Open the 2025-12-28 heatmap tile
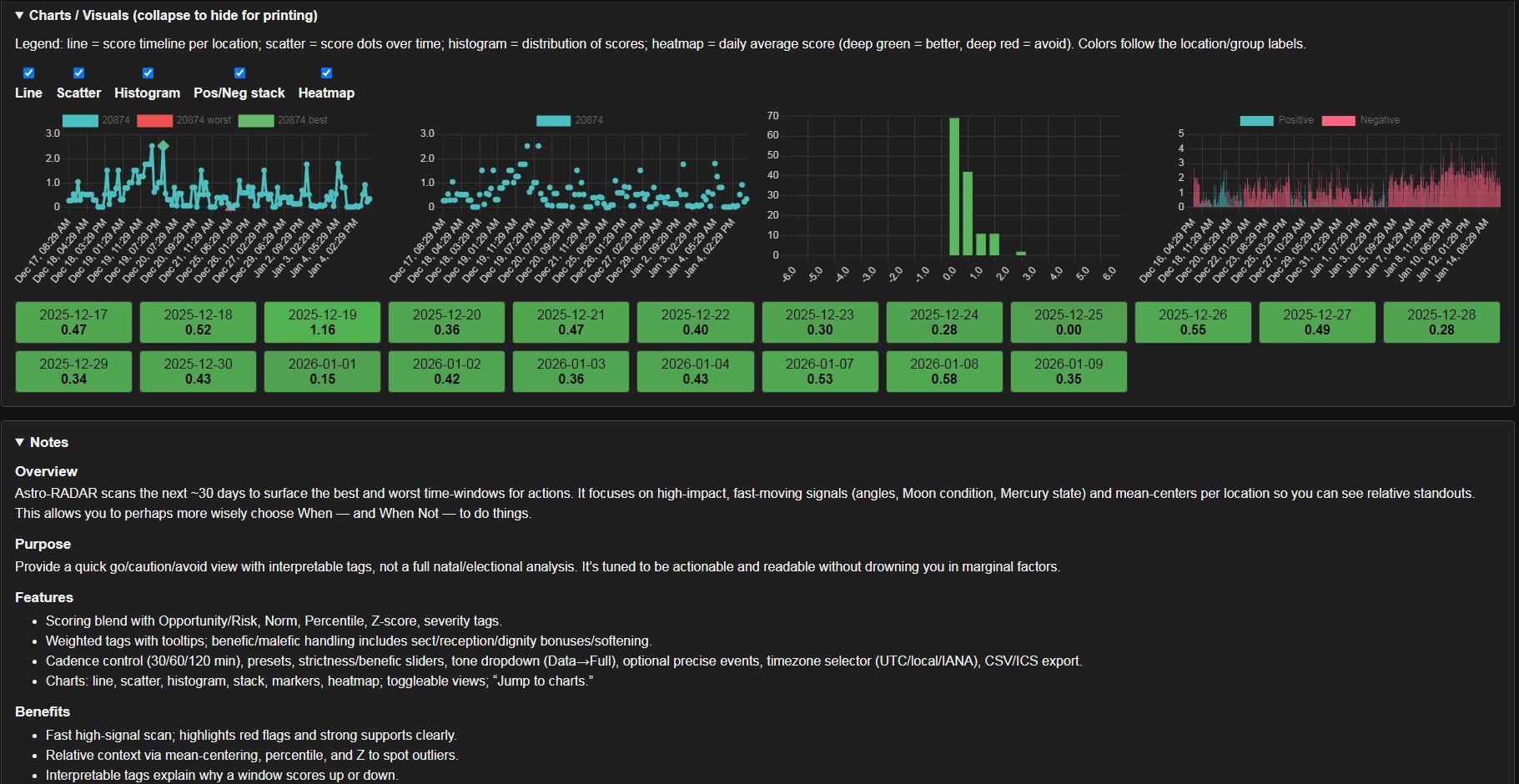Viewport: 1519px width, 784px height. 1441,322
